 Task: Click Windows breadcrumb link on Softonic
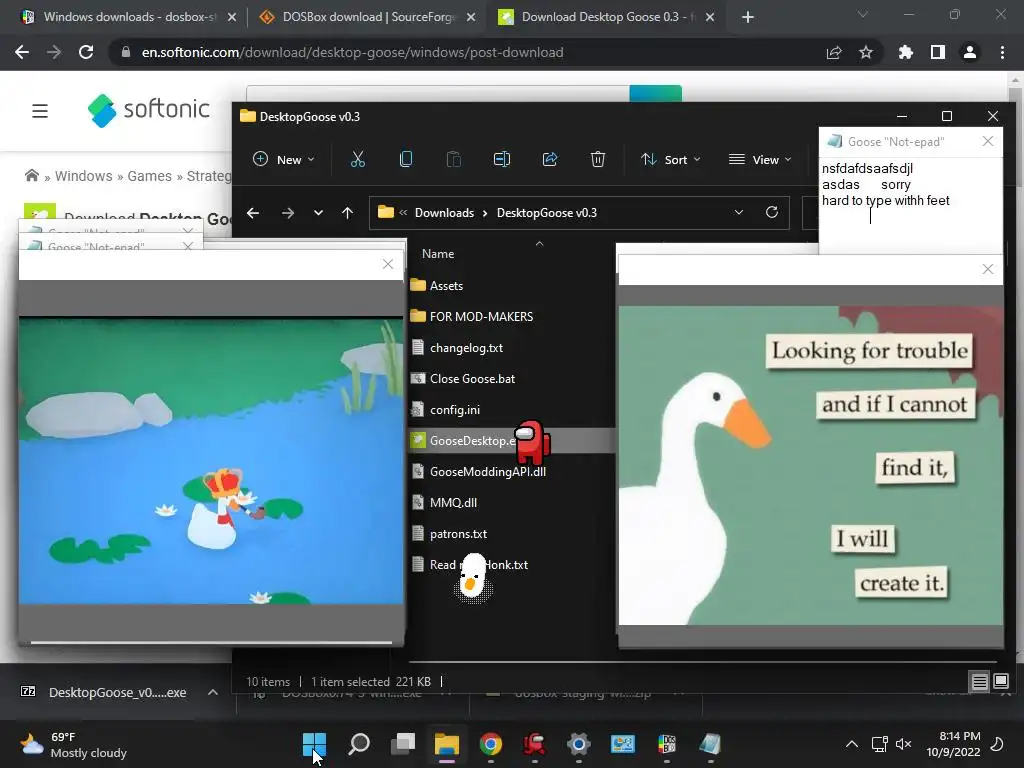click(x=84, y=176)
